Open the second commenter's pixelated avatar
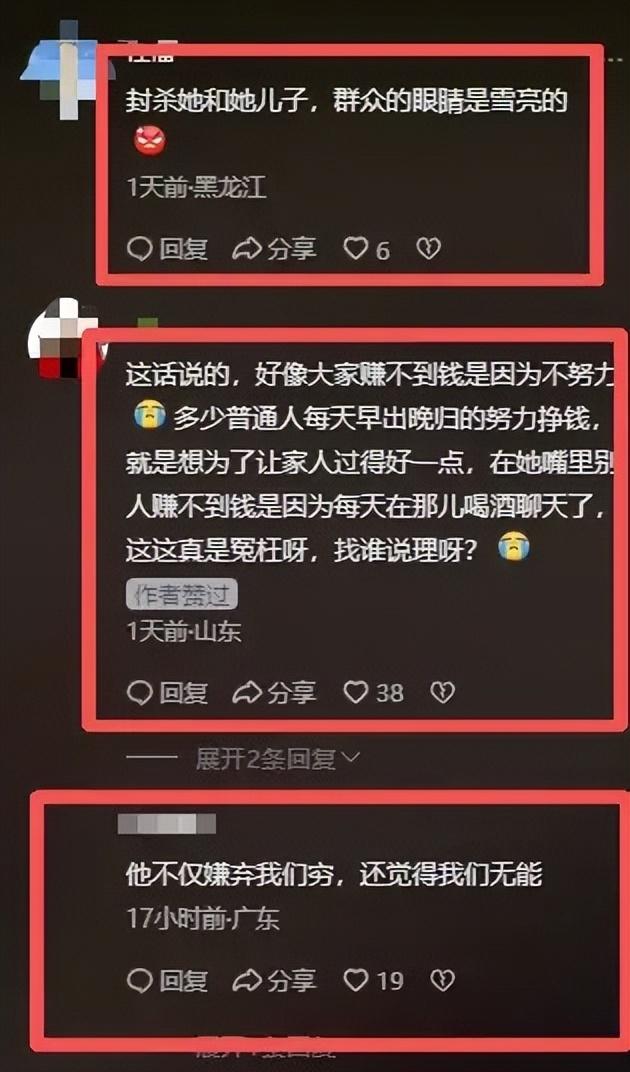 (x=65, y=340)
